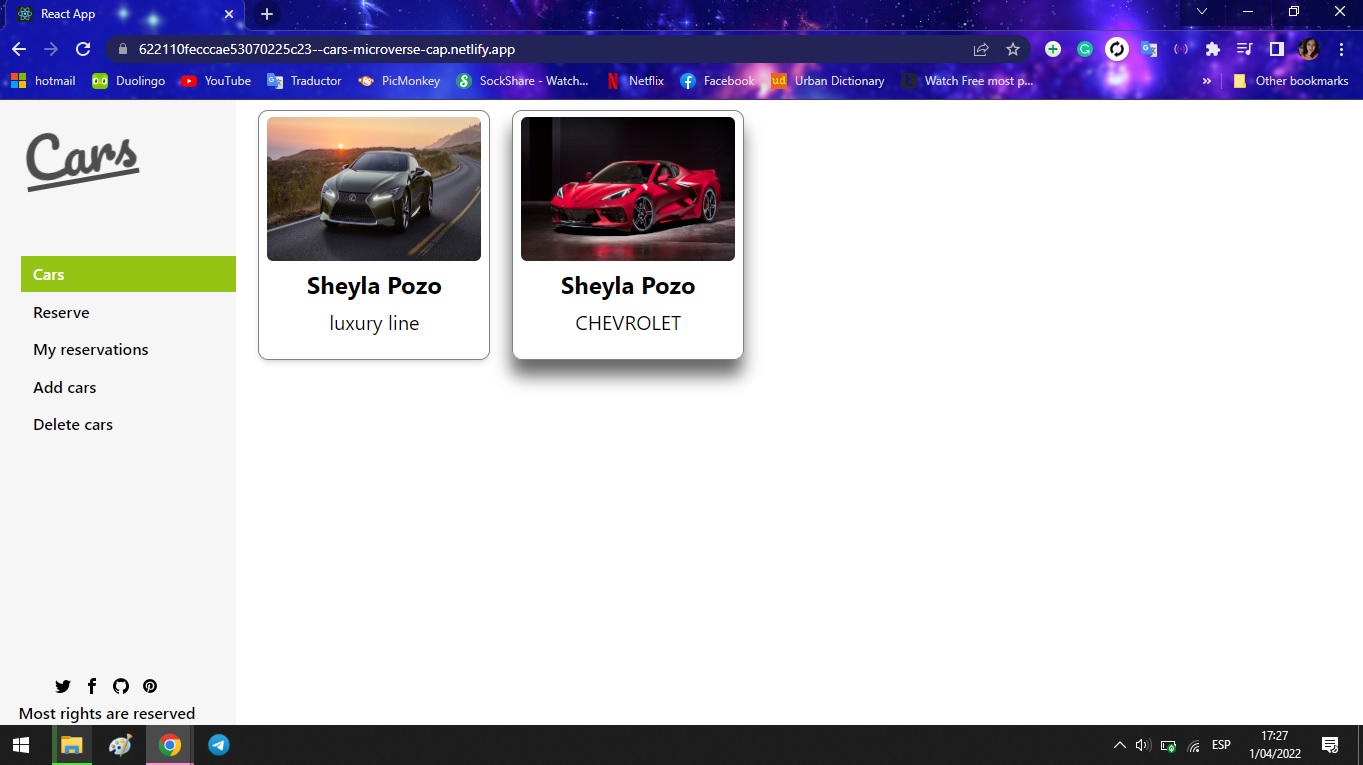Open the Extensions puzzle icon

coord(1213,49)
